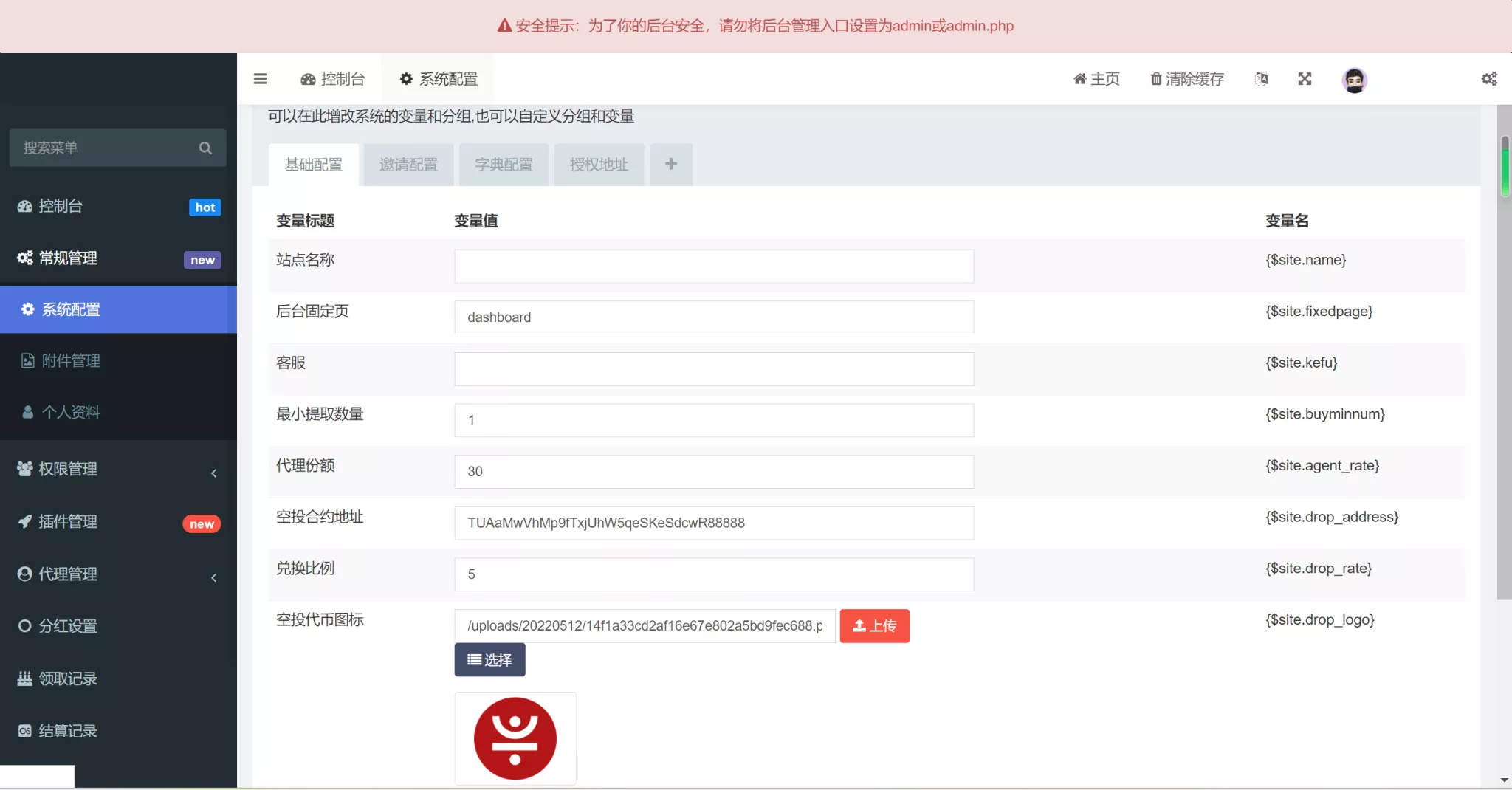The width and height of the screenshot is (1512, 790).
Task: Click the airdrop token logo thumbnail
Action: click(515, 738)
